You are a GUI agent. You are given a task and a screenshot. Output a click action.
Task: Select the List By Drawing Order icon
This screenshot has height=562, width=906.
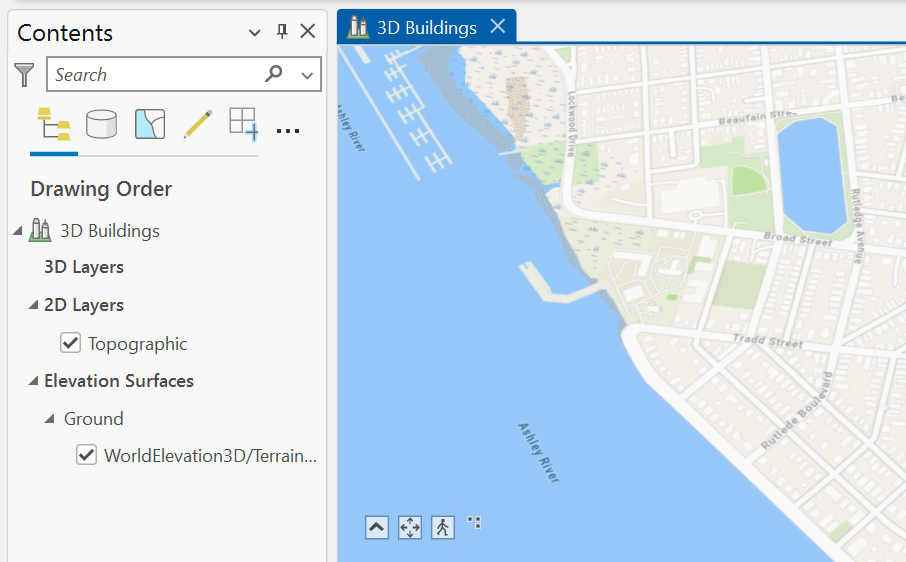54,124
